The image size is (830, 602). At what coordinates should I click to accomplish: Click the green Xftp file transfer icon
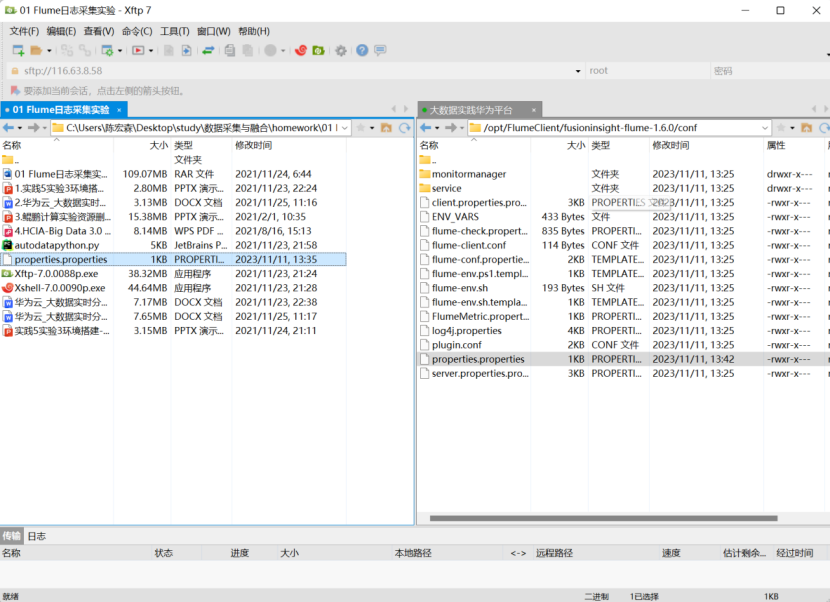[318, 50]
